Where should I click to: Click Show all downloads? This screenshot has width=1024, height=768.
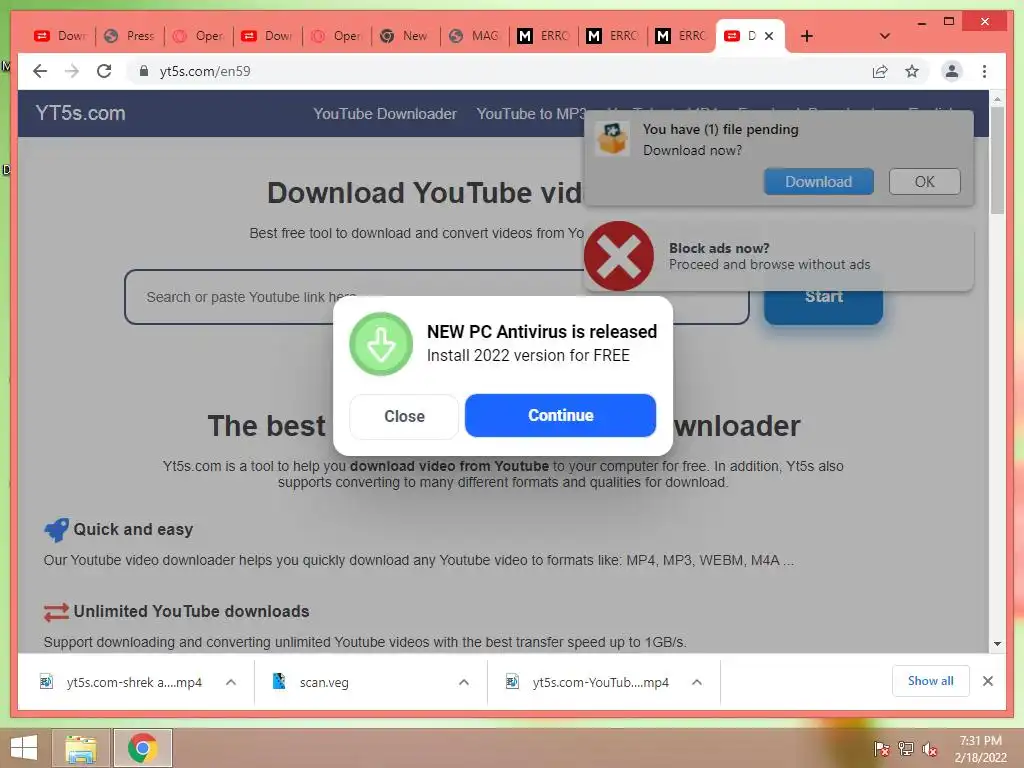click(931, 681)
